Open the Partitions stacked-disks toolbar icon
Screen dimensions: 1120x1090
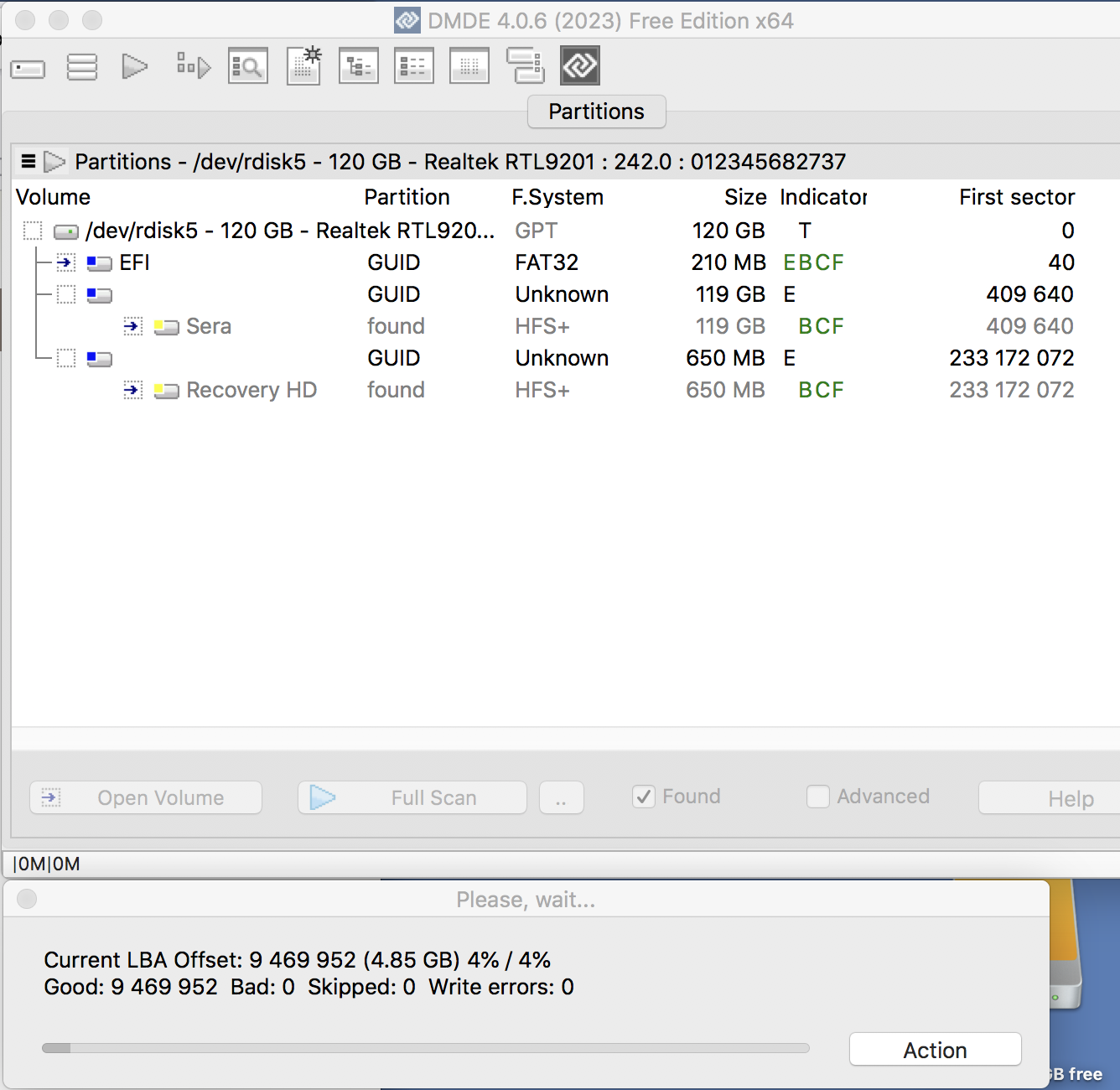coord(82,67)
